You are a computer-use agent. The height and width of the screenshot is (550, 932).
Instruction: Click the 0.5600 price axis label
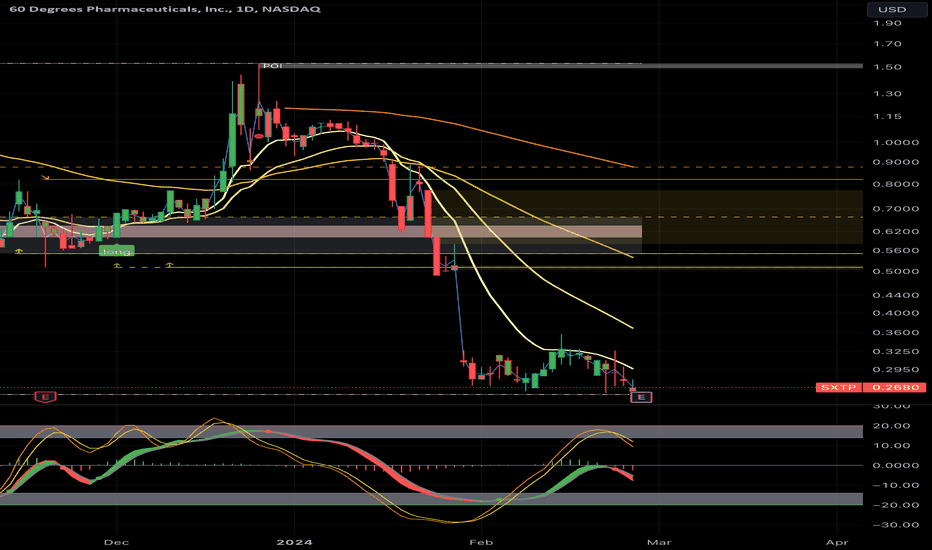coord(896,250)
